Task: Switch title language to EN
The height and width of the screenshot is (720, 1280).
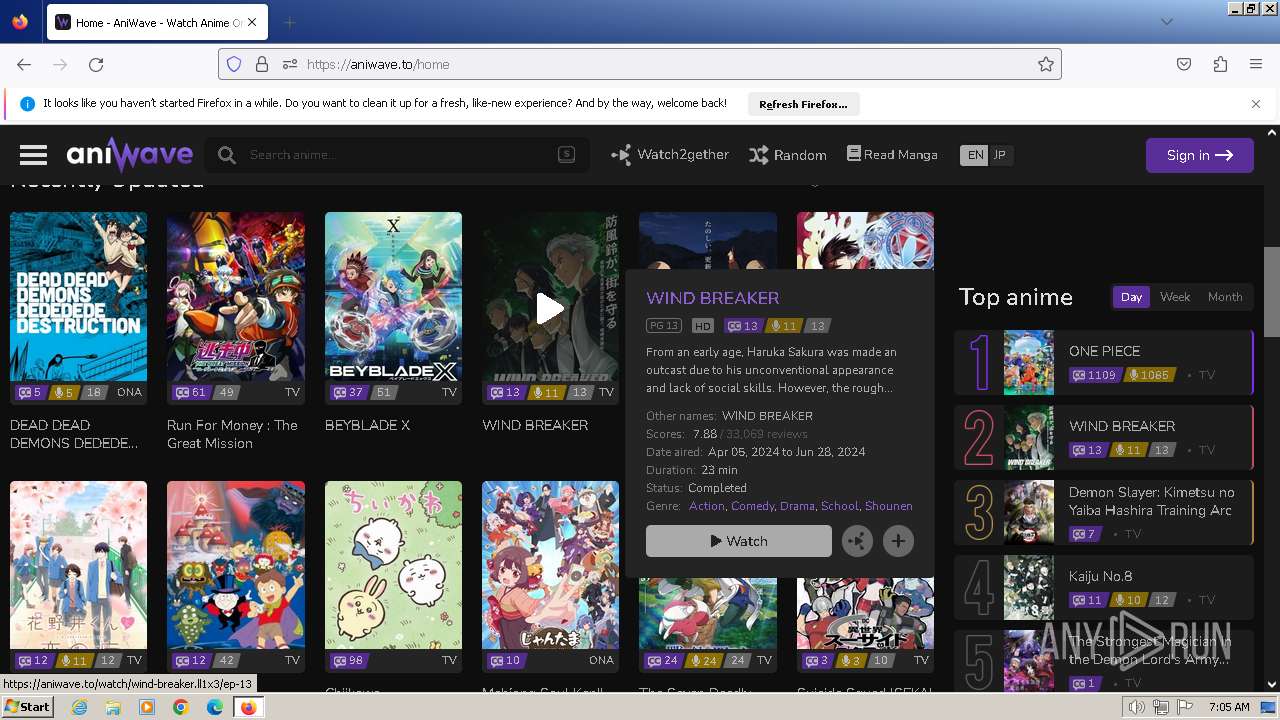Action: (x=974, y=155)
